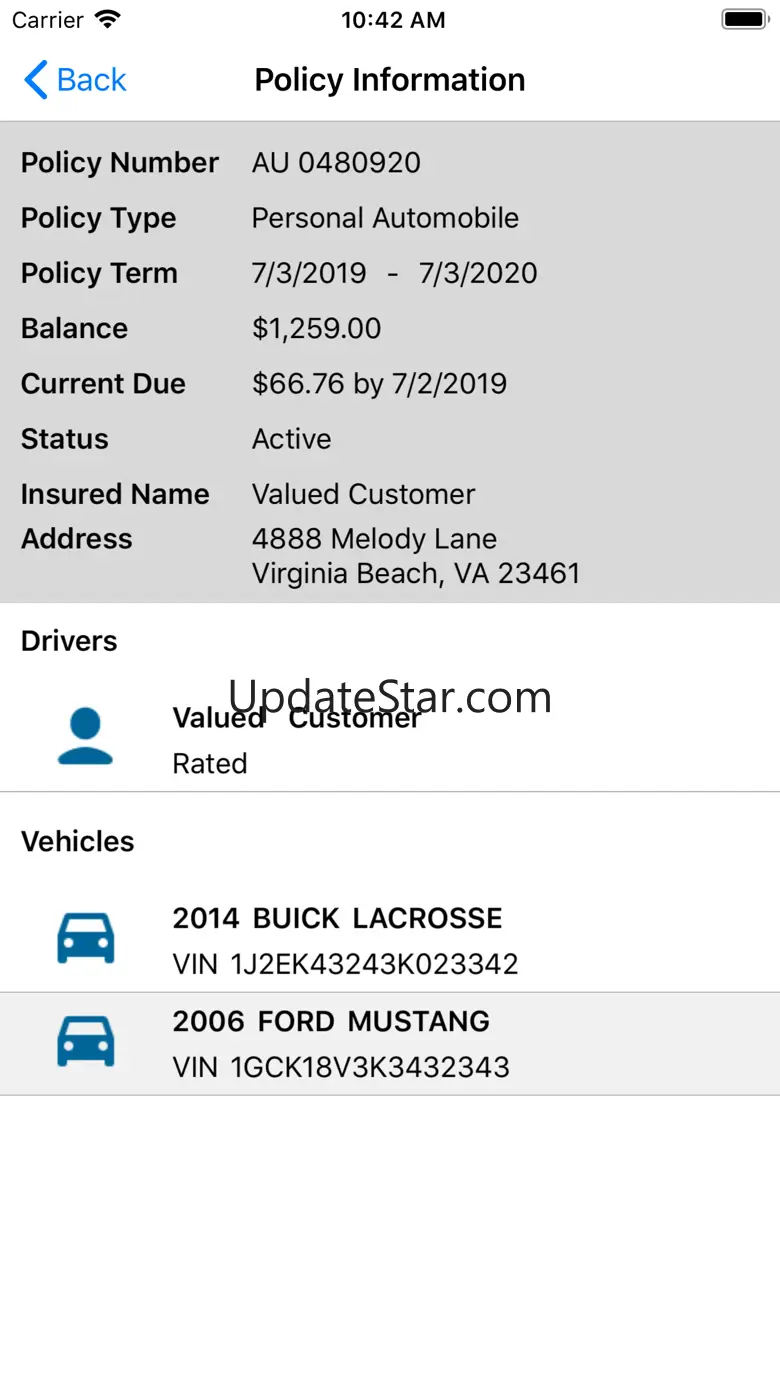Tap the Back button label
Image resolution: width=780 pixels, height=1387 pixels.
pyautogui.click(x=91, y=80)
